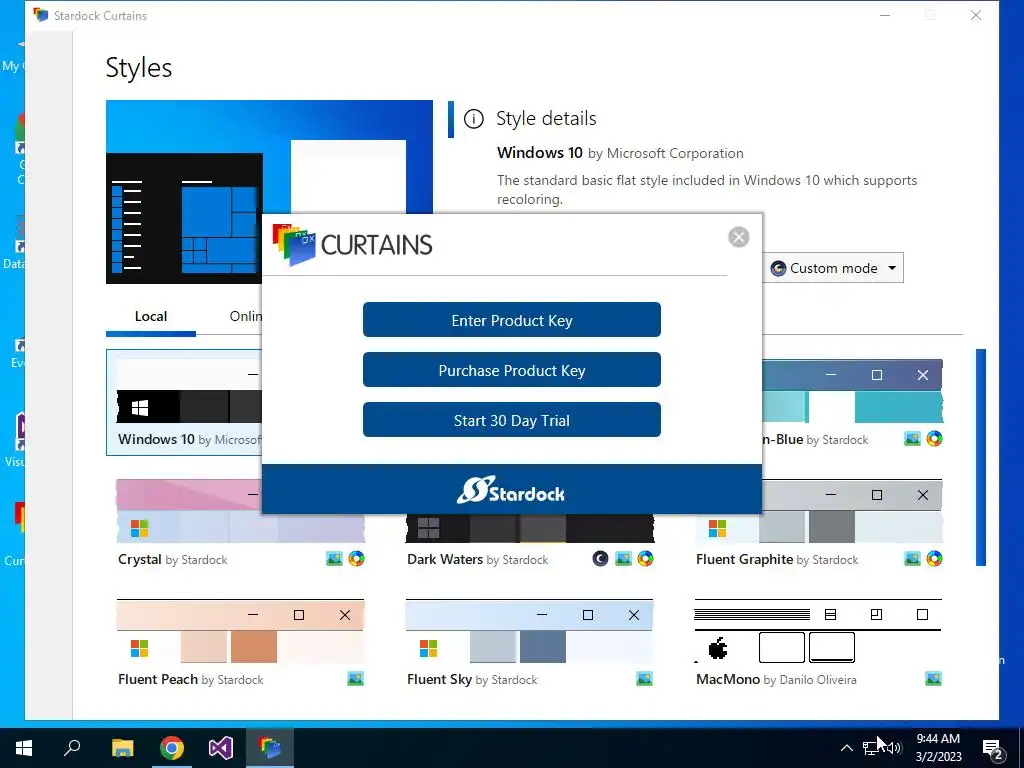This screenshot has width=1024, height=768.
Task: Open taskbar search
Action: pyautogui.click(x=72, y=748)
